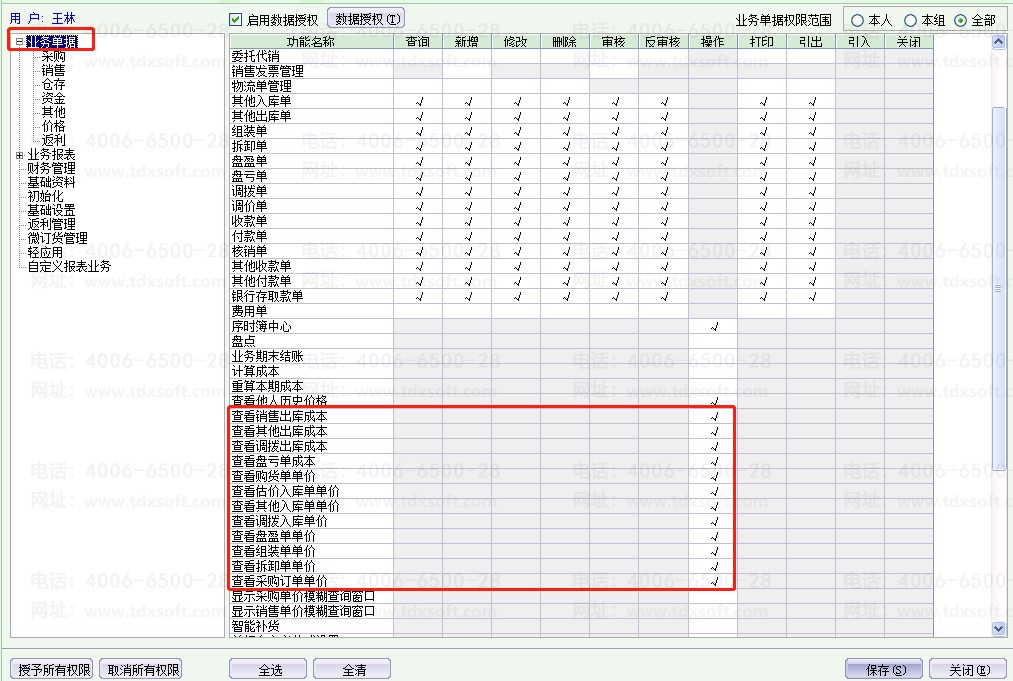Screen dimensions: 1013x681
Task: Expand the 业务报表 tree node
Action: [x=19, y=155]
